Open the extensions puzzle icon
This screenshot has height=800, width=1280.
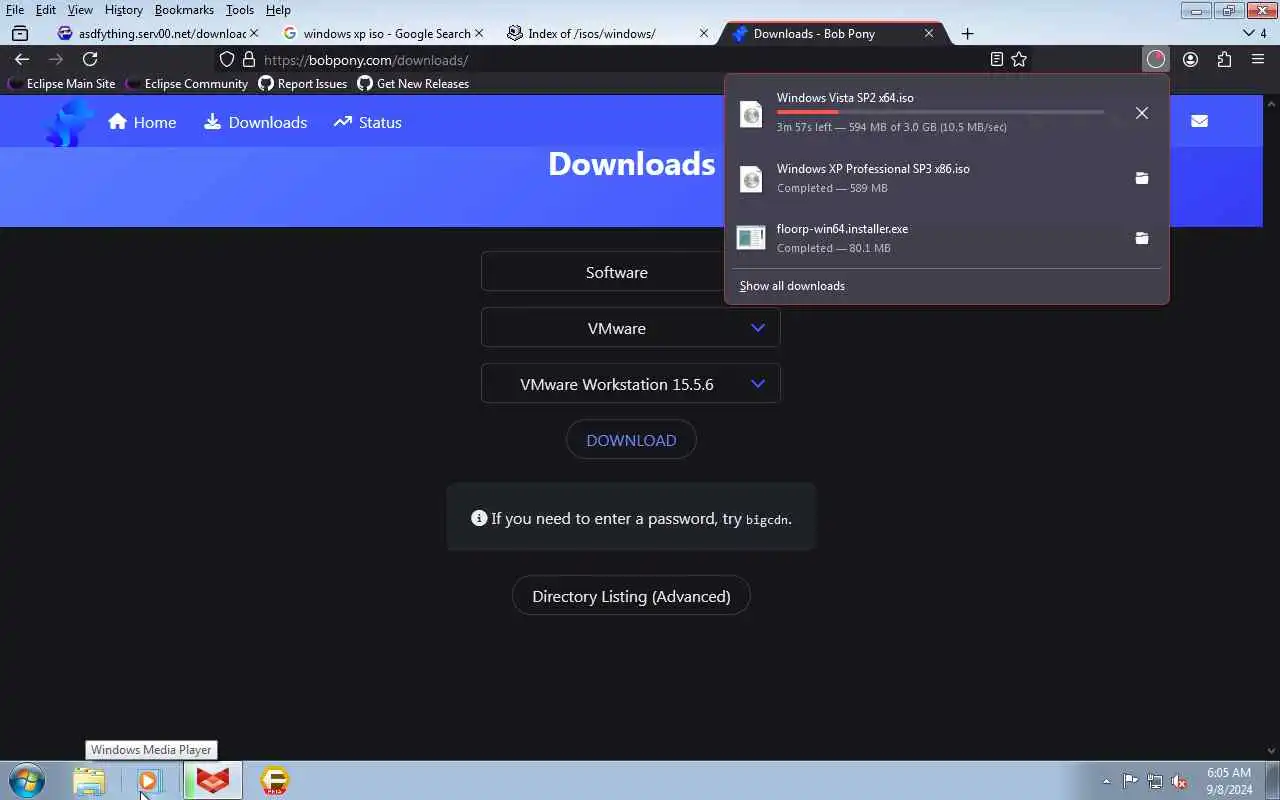(x=1224, y=59)
